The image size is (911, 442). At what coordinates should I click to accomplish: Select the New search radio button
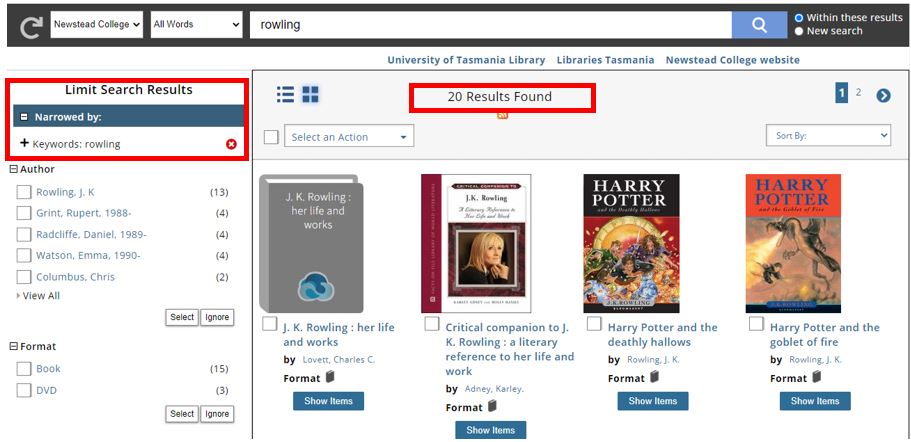pyautogui.click(x=799, y=31)
